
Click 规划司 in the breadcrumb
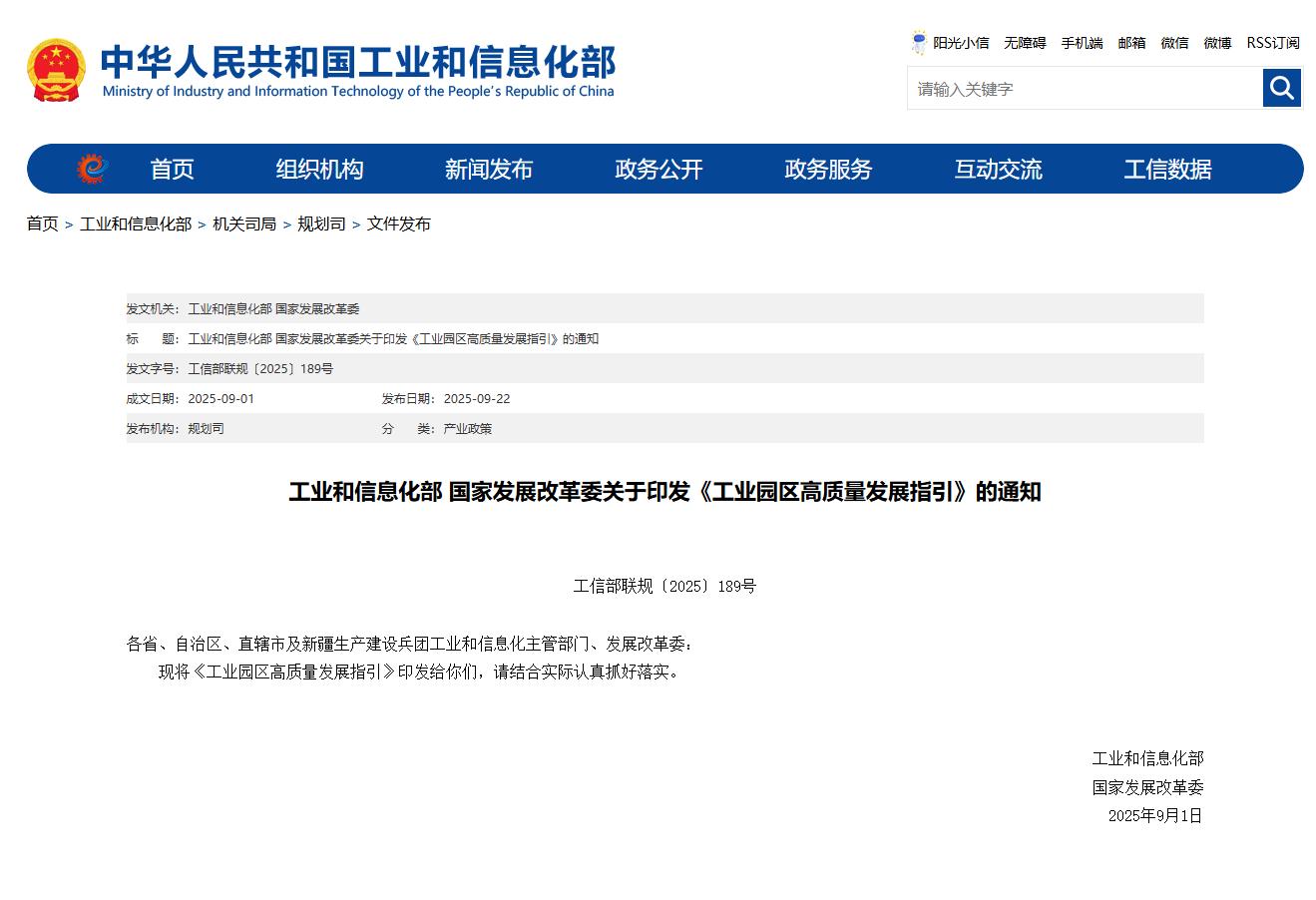[x=321, y=224]
